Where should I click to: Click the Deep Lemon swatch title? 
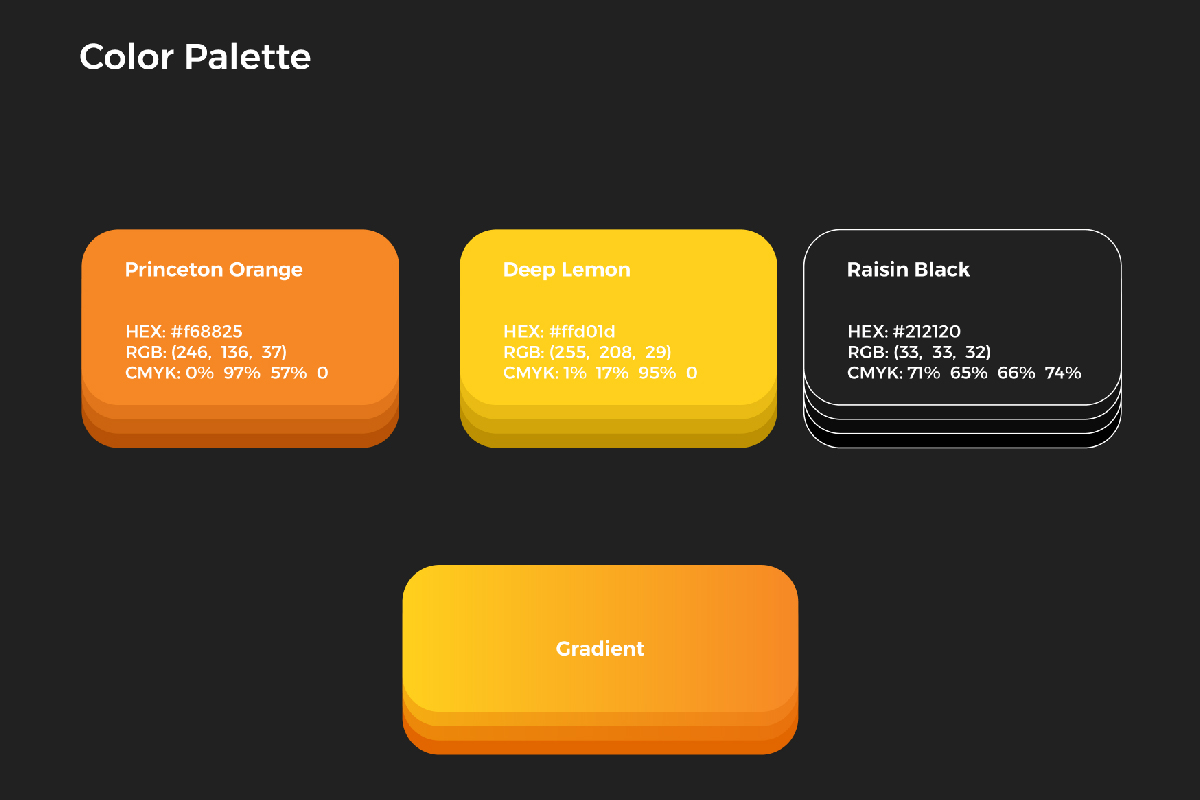tap(566, 270)
